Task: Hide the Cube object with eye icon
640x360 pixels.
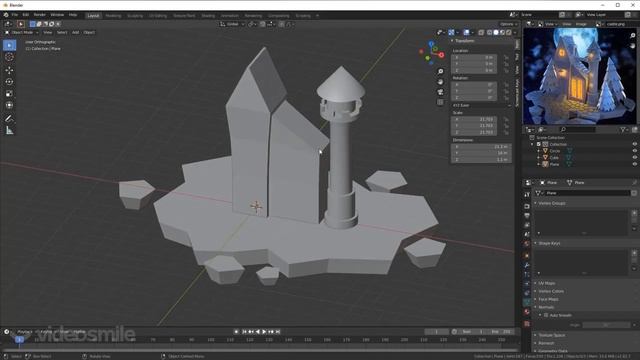Action: click(634, 157)
